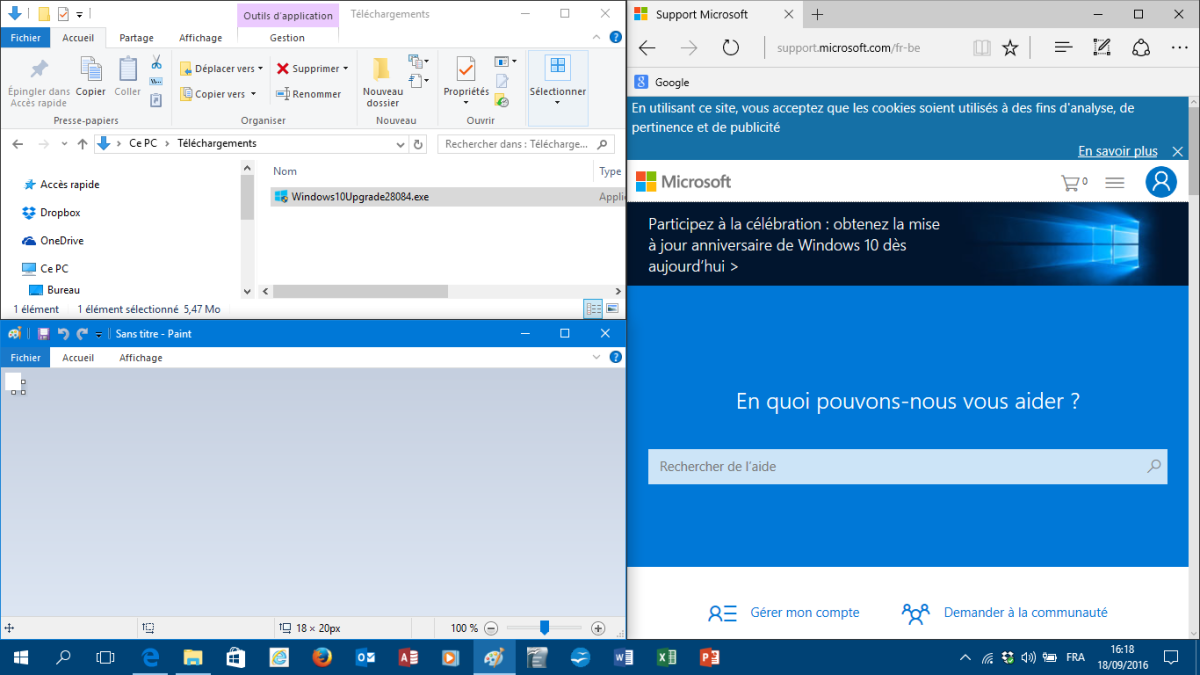Open the Google favorites bar link
Image resolution: width=1200 pixels, height=675 pixels.
(x=662, y=83)
